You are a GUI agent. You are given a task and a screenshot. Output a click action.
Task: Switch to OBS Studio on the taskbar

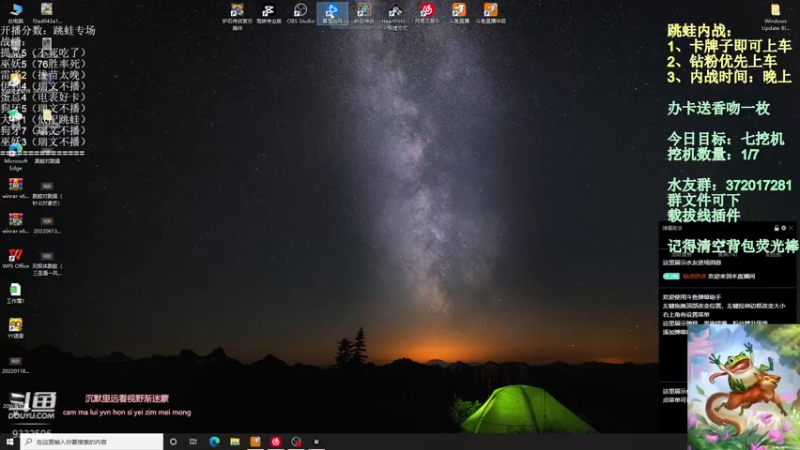coord(296,441)
